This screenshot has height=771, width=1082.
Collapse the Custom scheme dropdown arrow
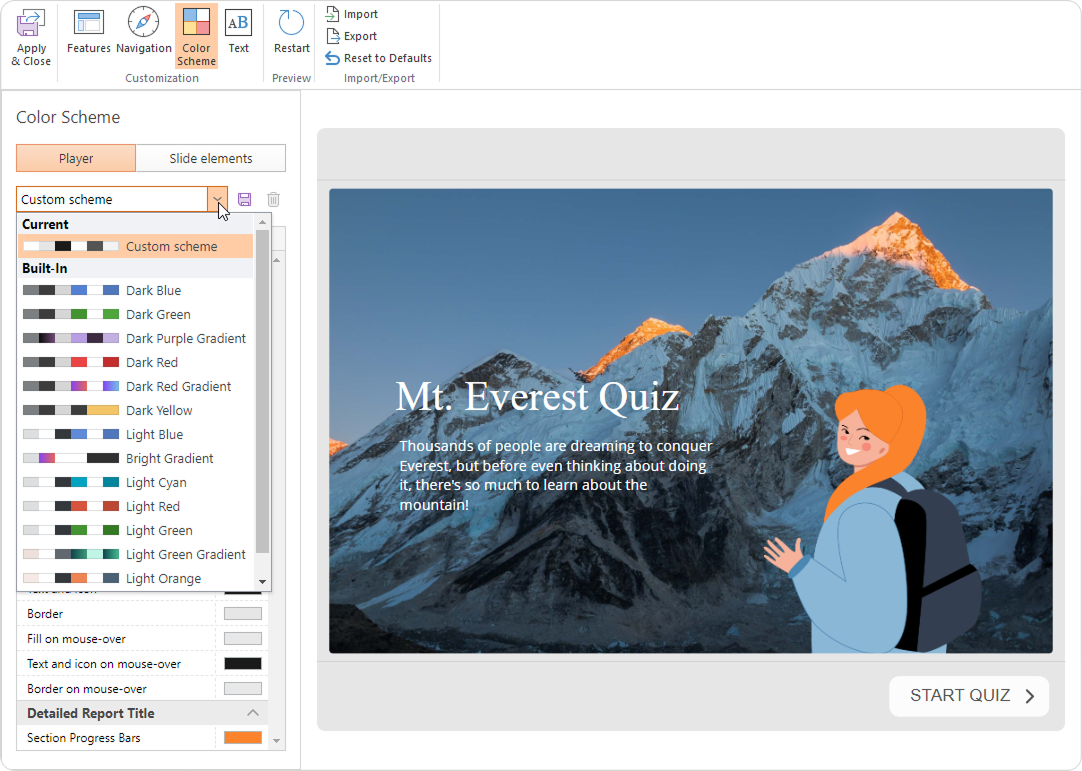point(217,199)
